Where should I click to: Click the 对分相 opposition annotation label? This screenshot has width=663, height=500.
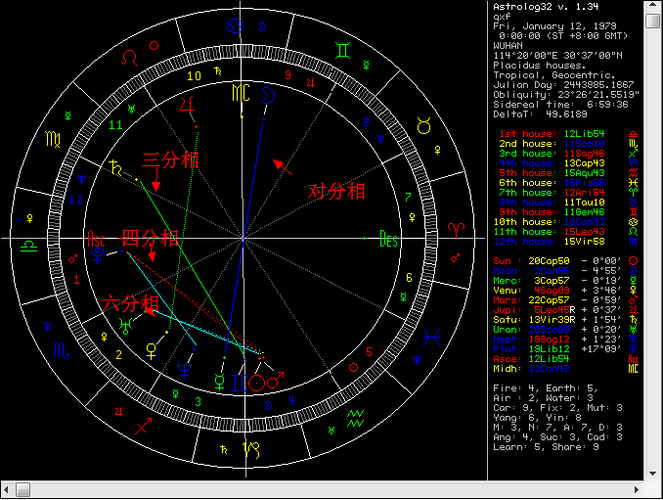click(334, 190)
